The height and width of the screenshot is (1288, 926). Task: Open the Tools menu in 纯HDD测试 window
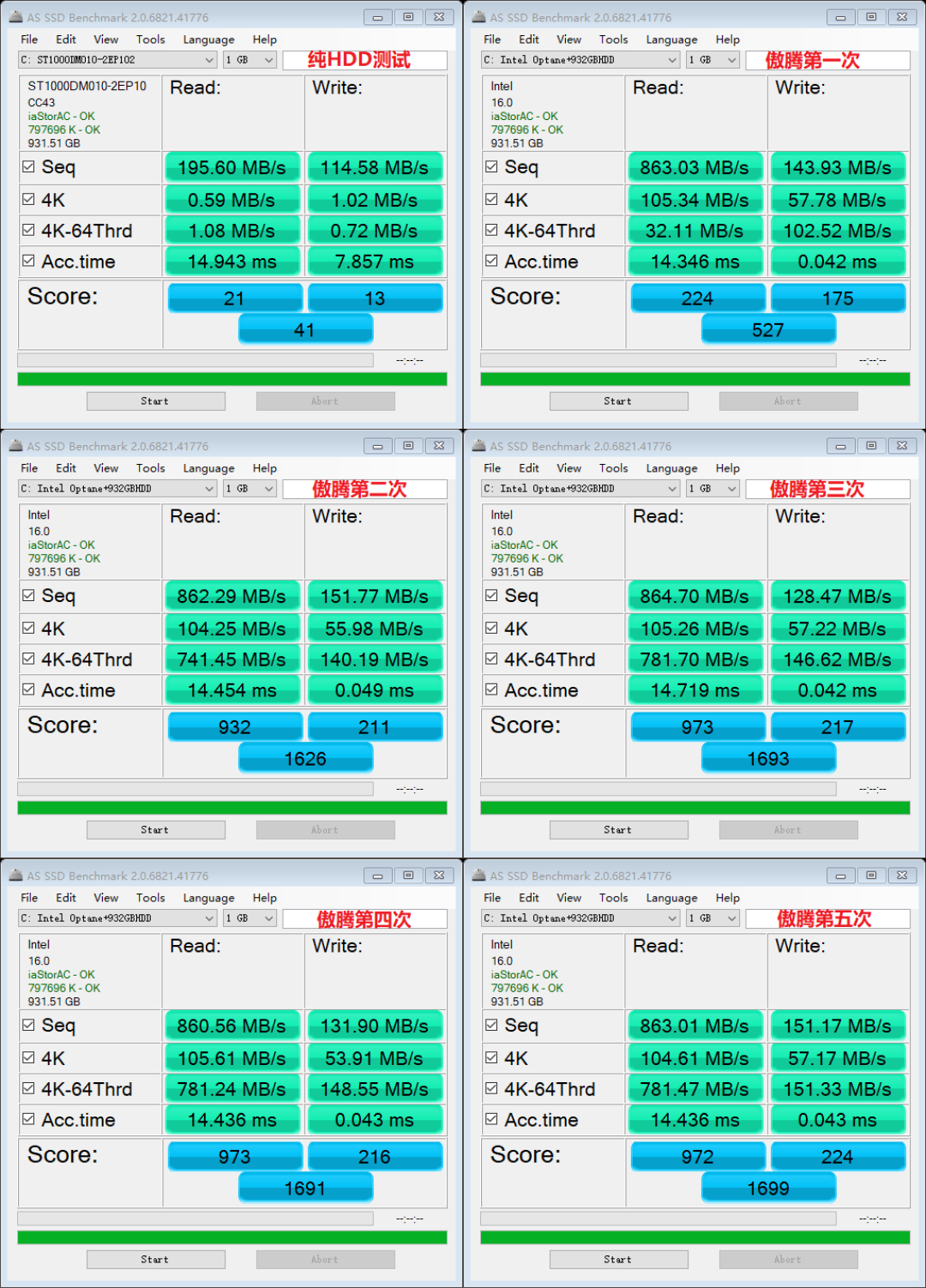[150, 39]
